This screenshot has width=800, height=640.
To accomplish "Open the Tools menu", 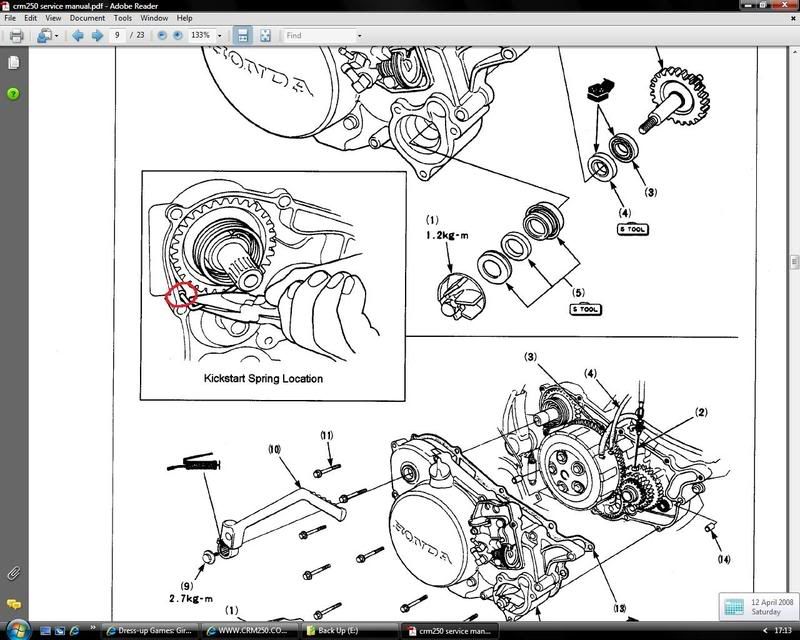I will tap(122, 18).
